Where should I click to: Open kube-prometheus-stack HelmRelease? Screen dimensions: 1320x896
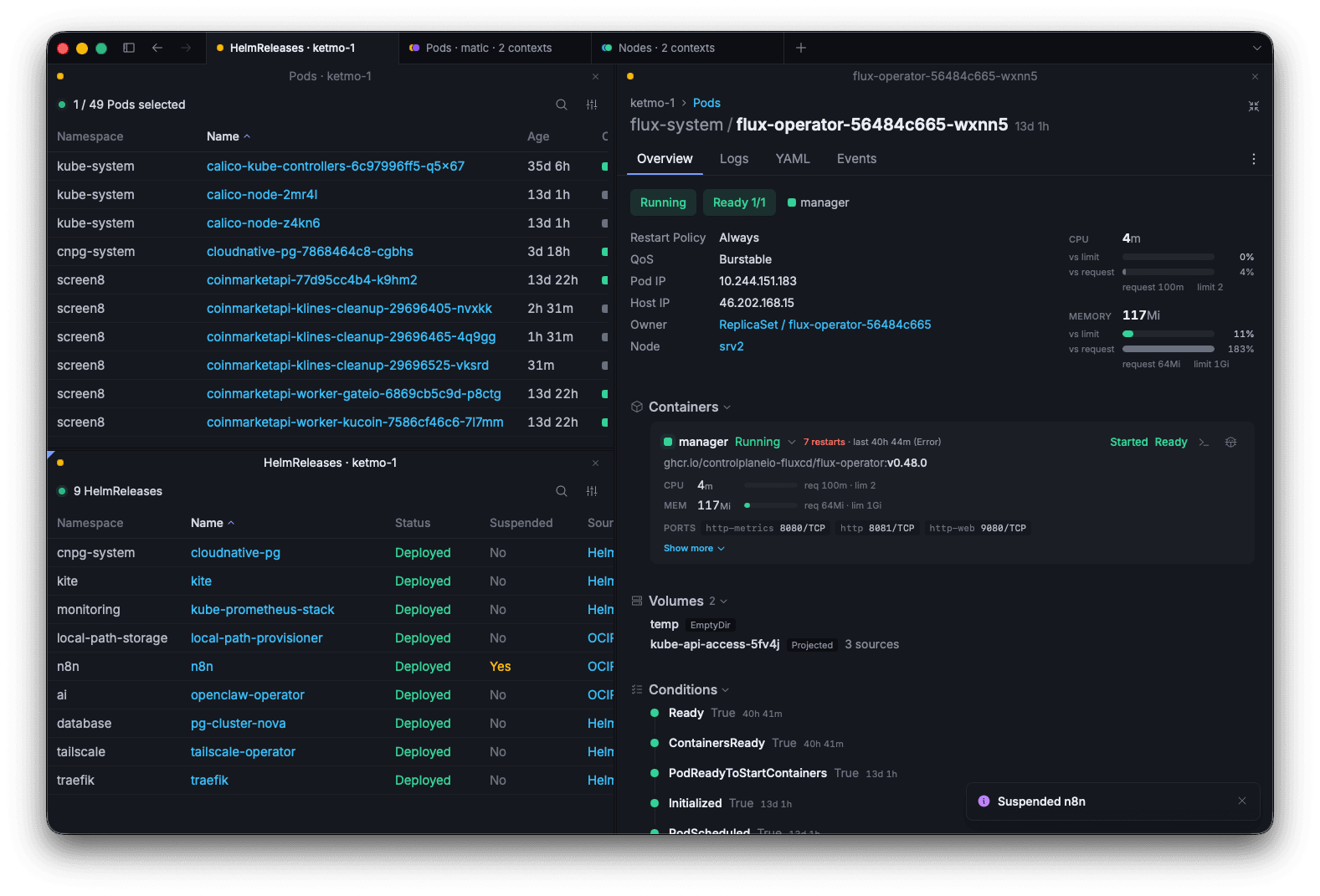[x=262, y=610]
